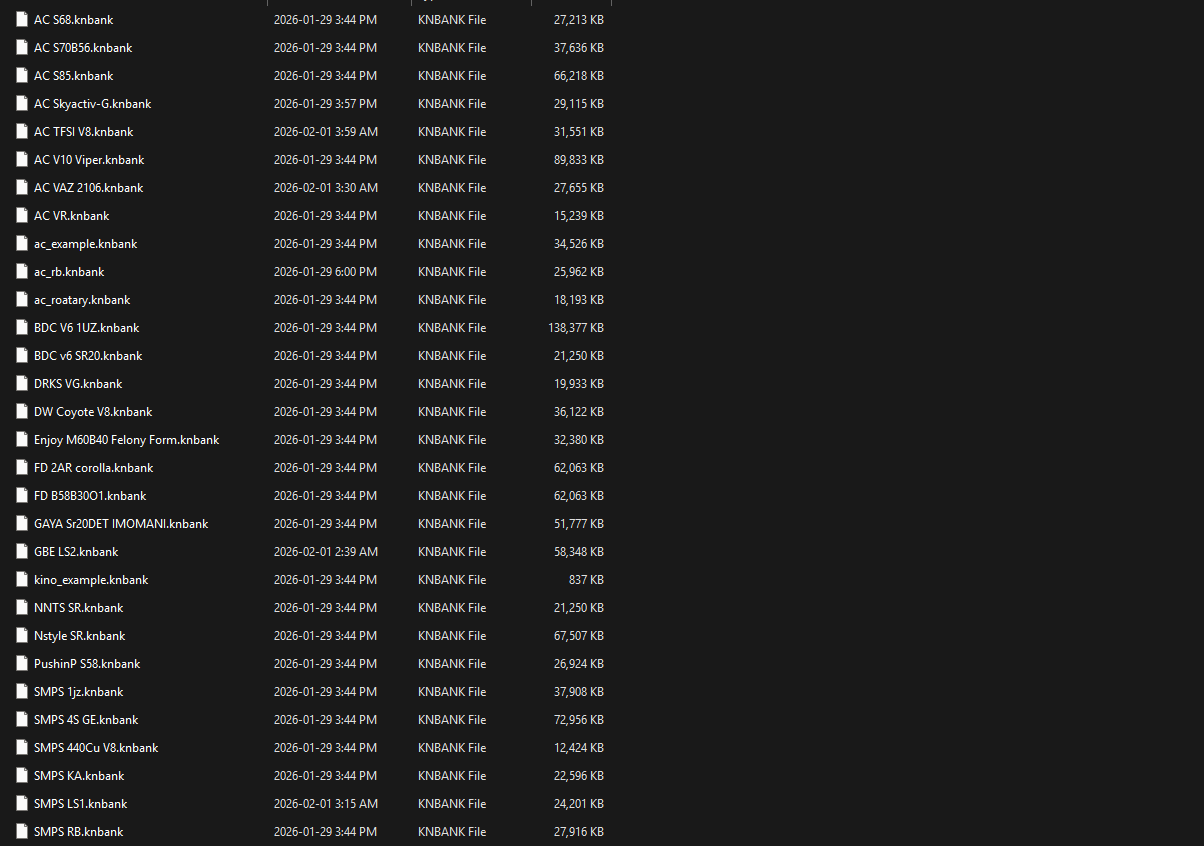
Task: Select the BDC V6 1UZ.knbank file icon
Action: [x=23, y=328]
